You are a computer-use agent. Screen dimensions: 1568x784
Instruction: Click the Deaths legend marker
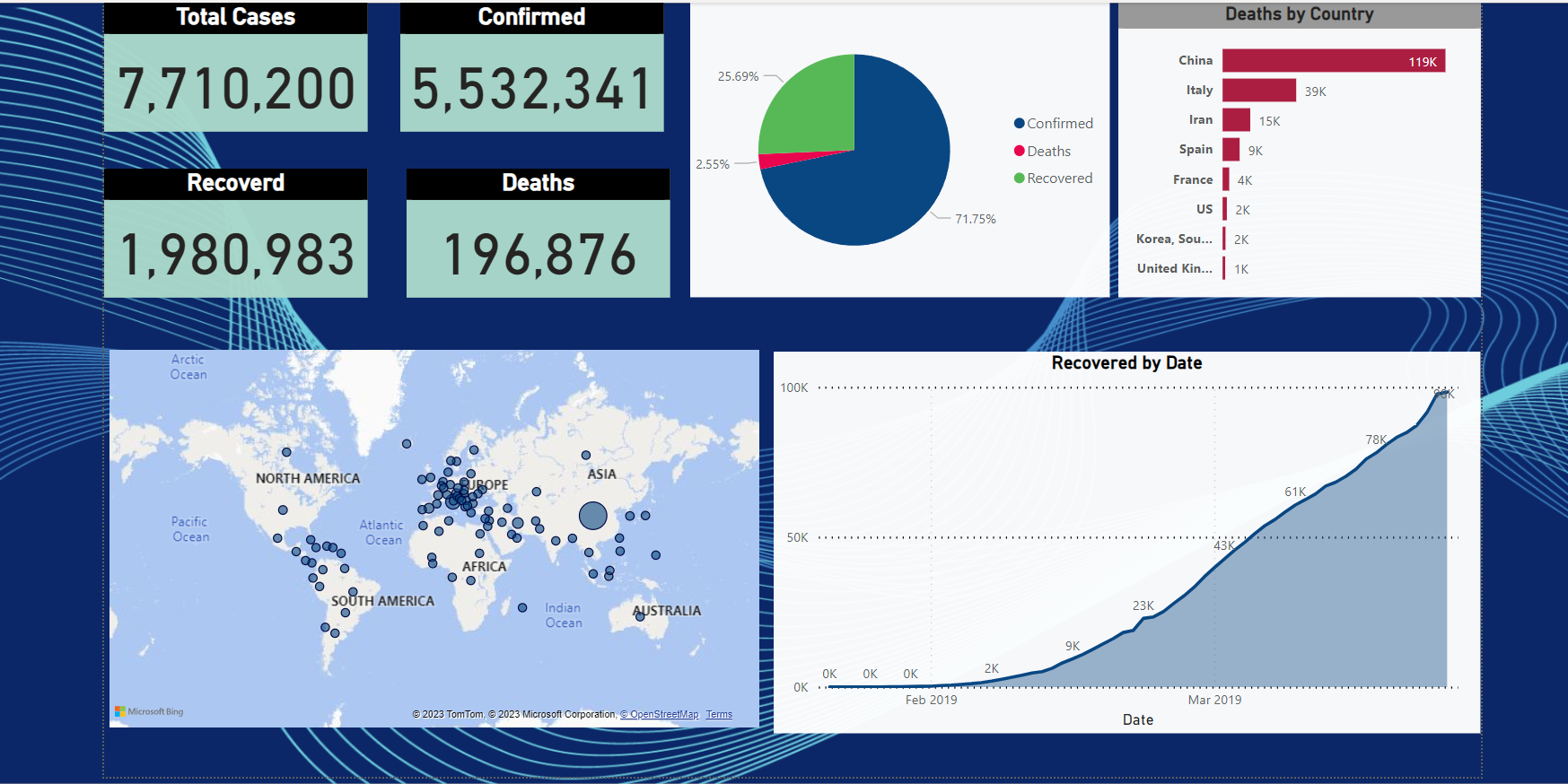(1020, 151)
